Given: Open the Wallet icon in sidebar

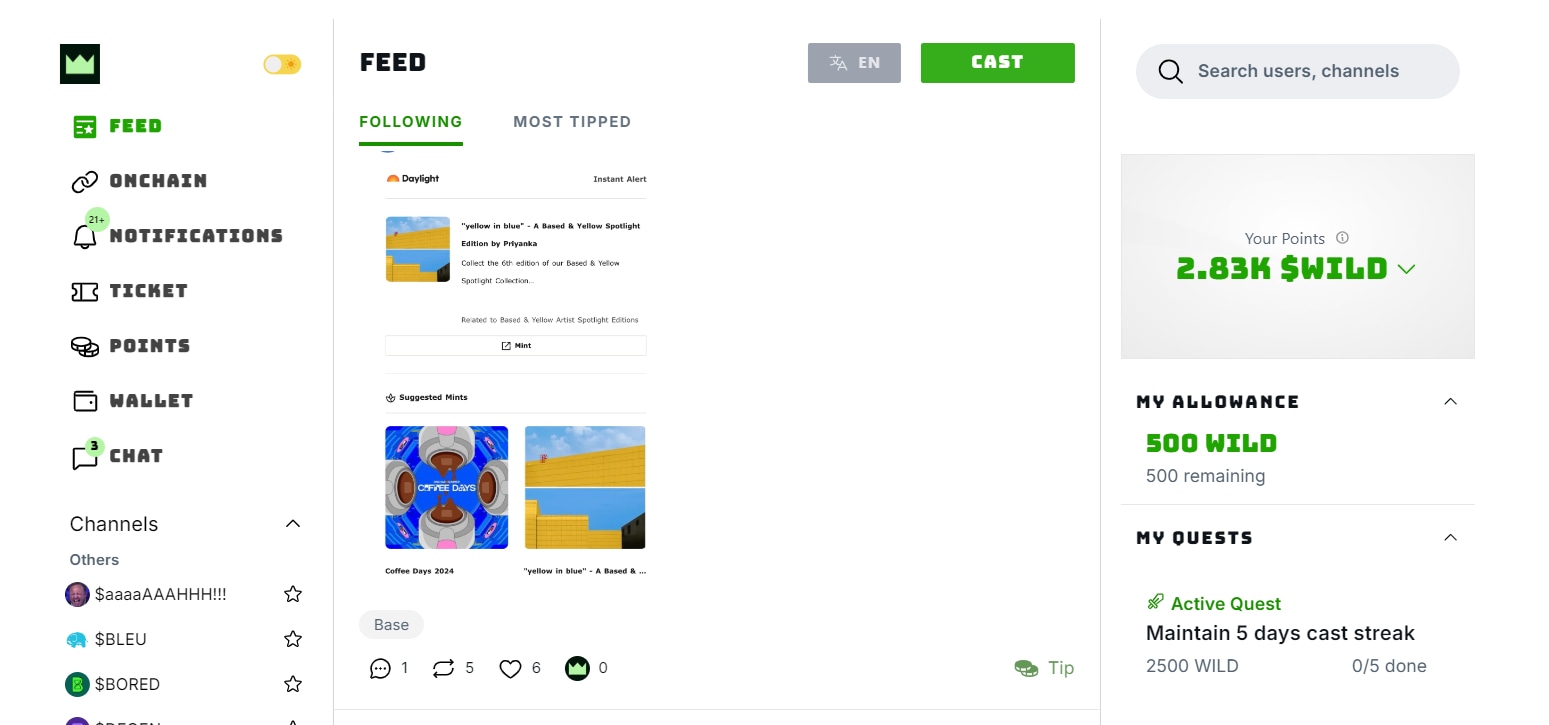Looking at the screenshot, I should [85, 401].
